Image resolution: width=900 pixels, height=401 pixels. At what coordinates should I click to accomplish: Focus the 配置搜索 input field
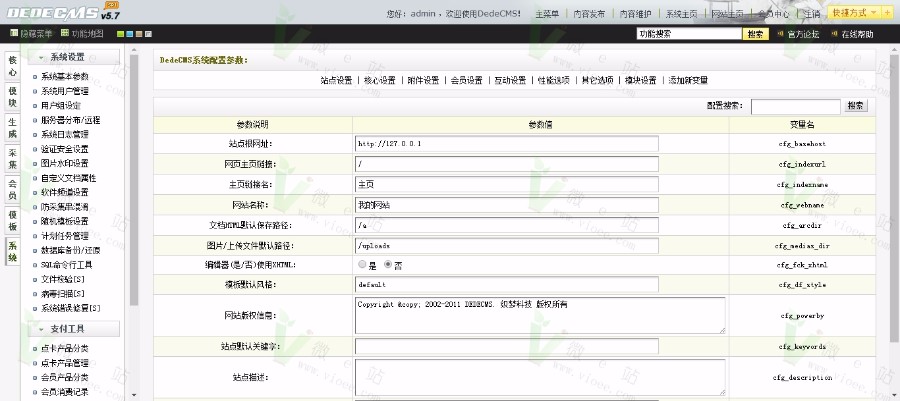[x=796, y=106]
